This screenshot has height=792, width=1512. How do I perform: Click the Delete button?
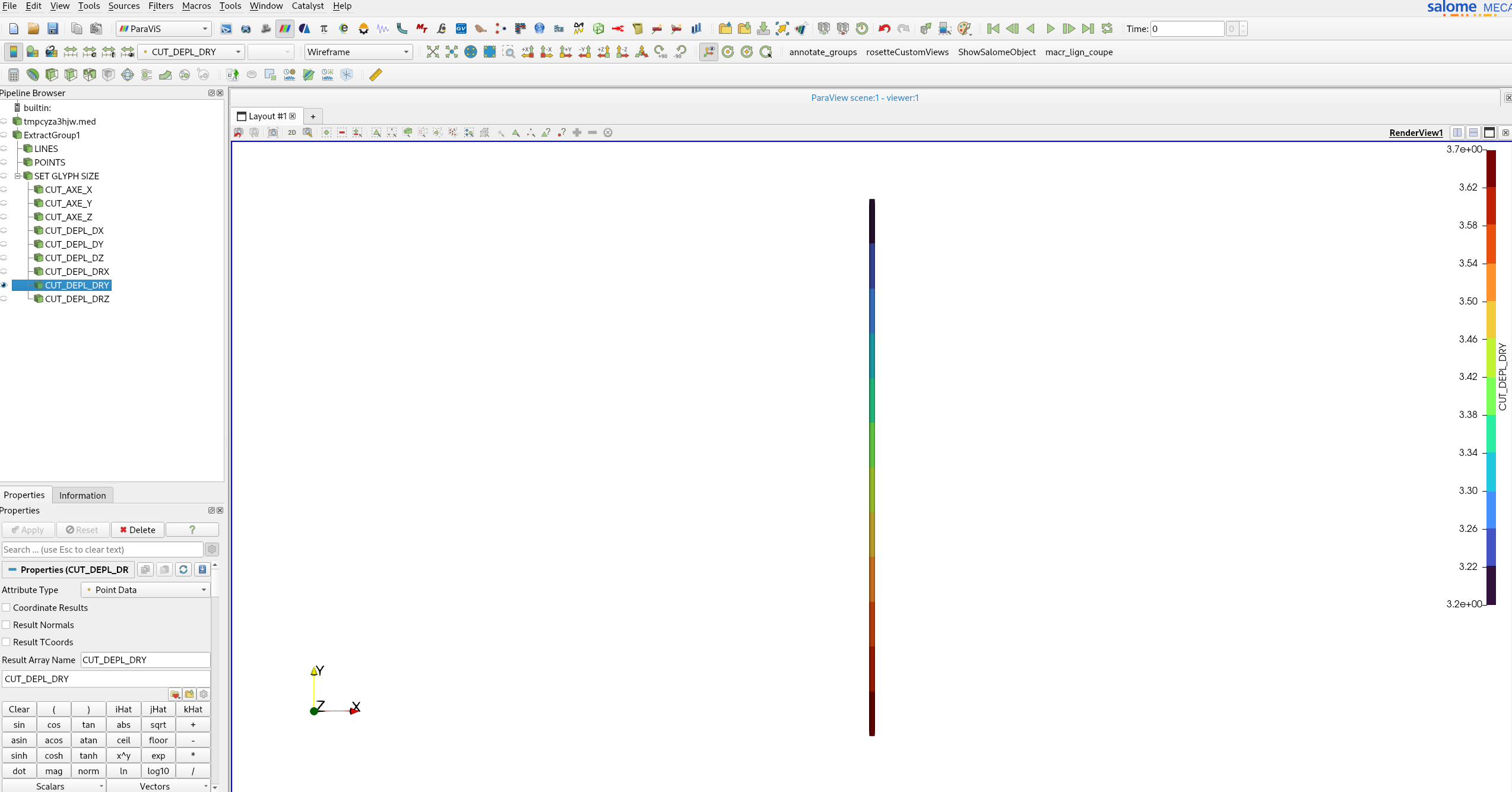[138, 530]
